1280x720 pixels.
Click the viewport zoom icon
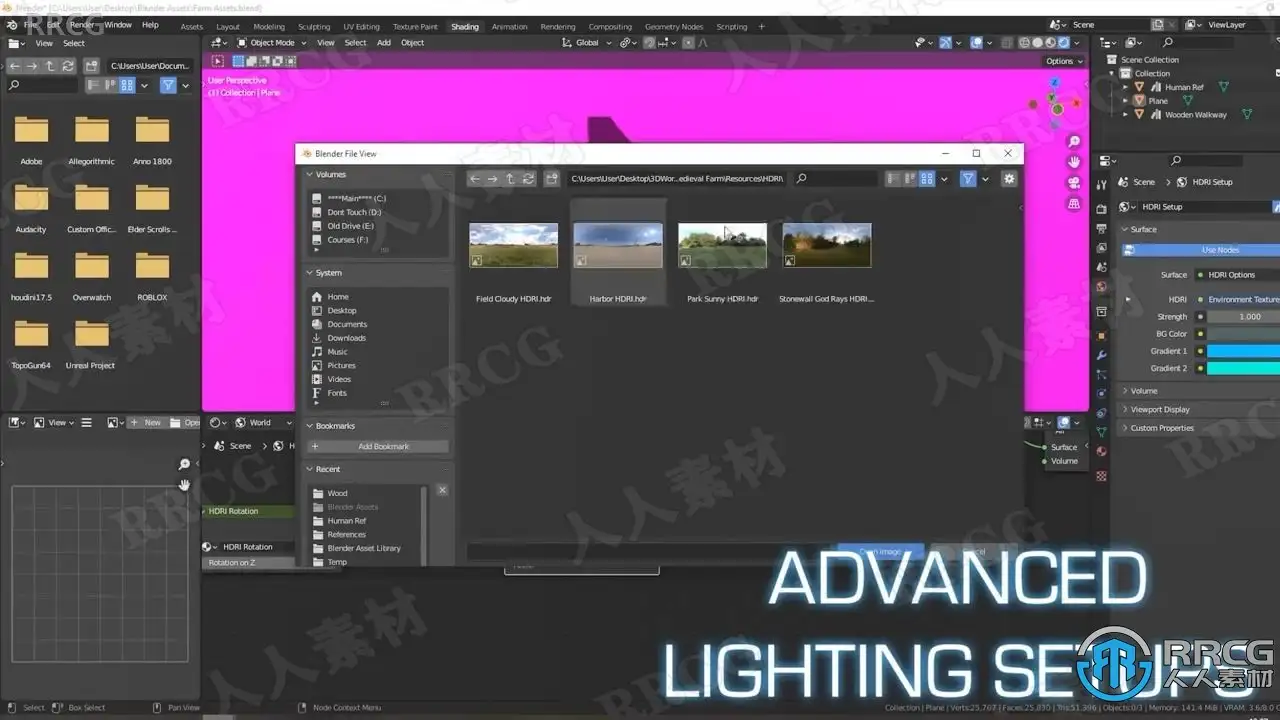tap(1074, 141)
